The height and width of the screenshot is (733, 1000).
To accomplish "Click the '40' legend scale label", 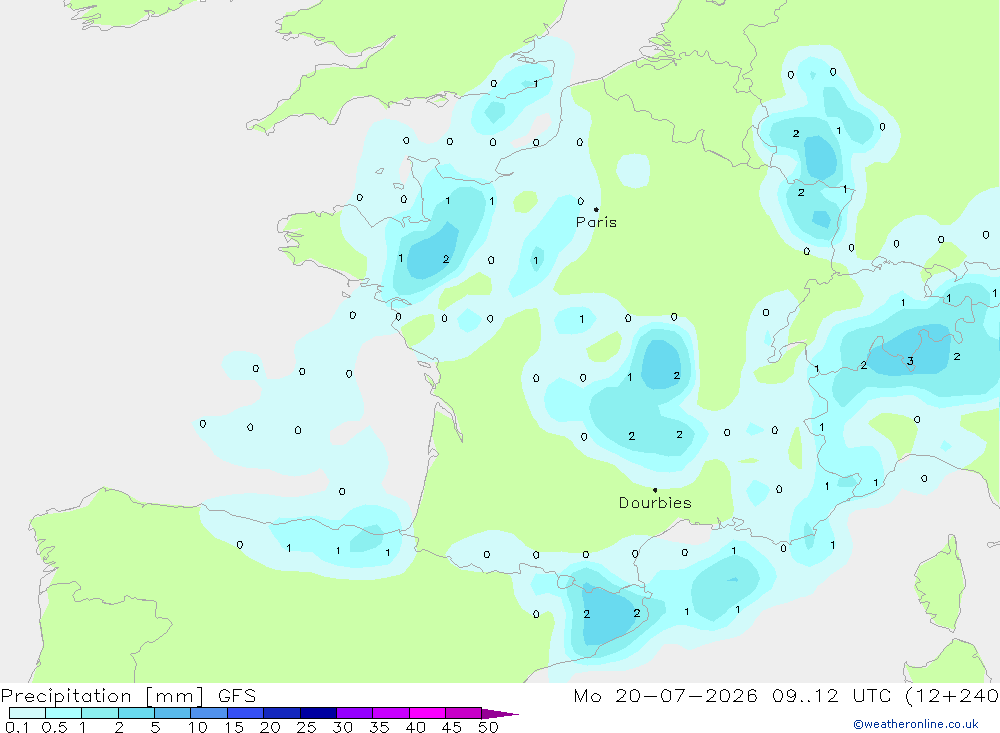I will point(416,727).
